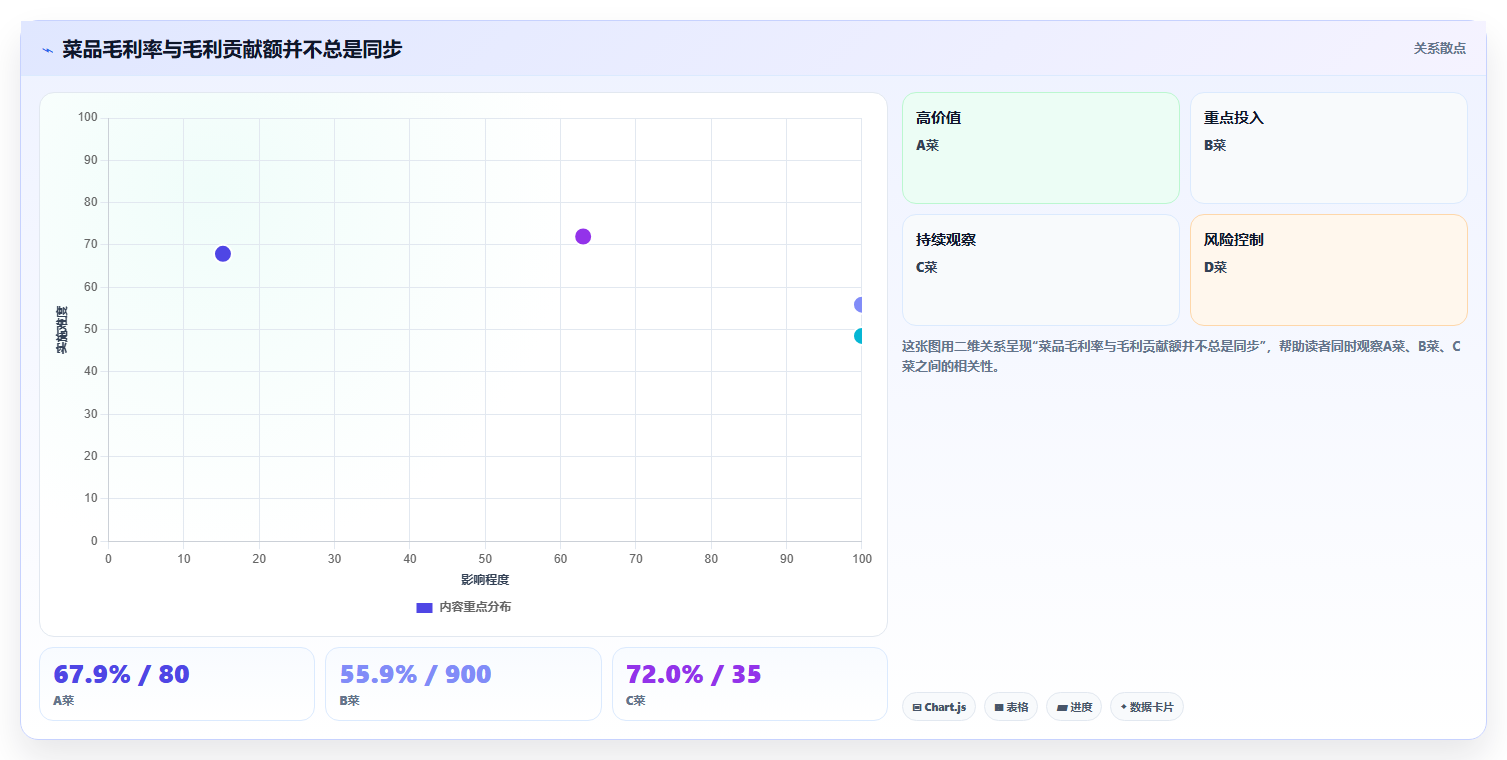Click the Chart.js tag chip
Image resolution: width=1507 pixels, height=760 pixels.
click(x=939, y=707)
